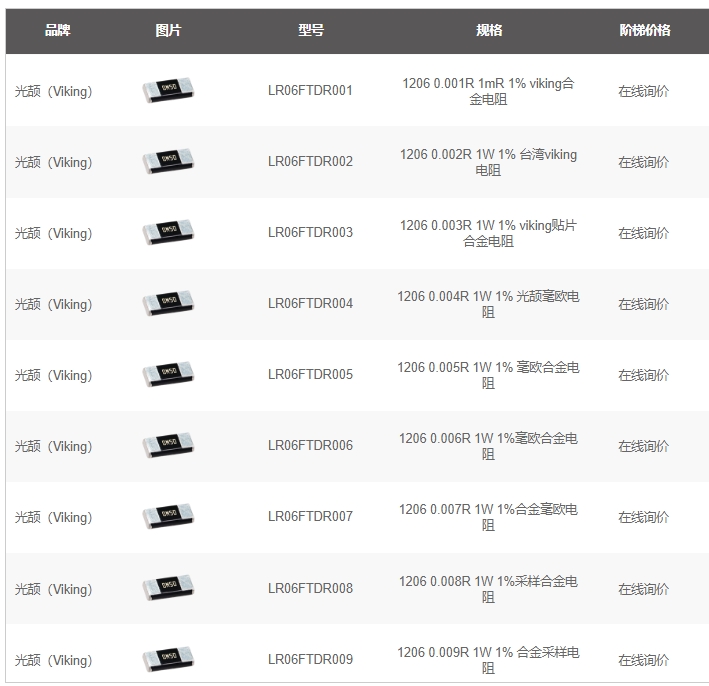View the LR06FTDR007 resistor thumbnail
The height and width of the screenshot is (686, 709).
coord(168,517)
